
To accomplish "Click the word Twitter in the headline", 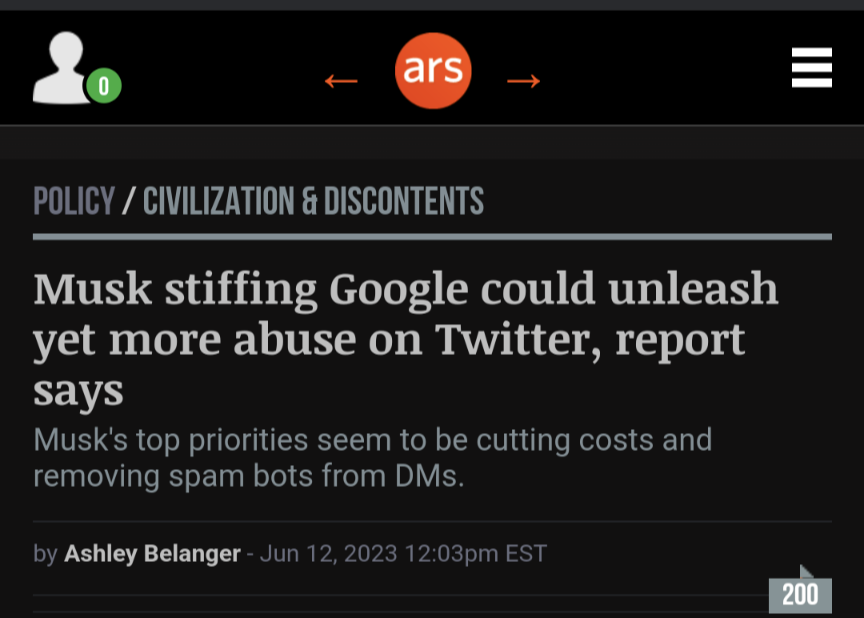I will (x=518, y=340).
